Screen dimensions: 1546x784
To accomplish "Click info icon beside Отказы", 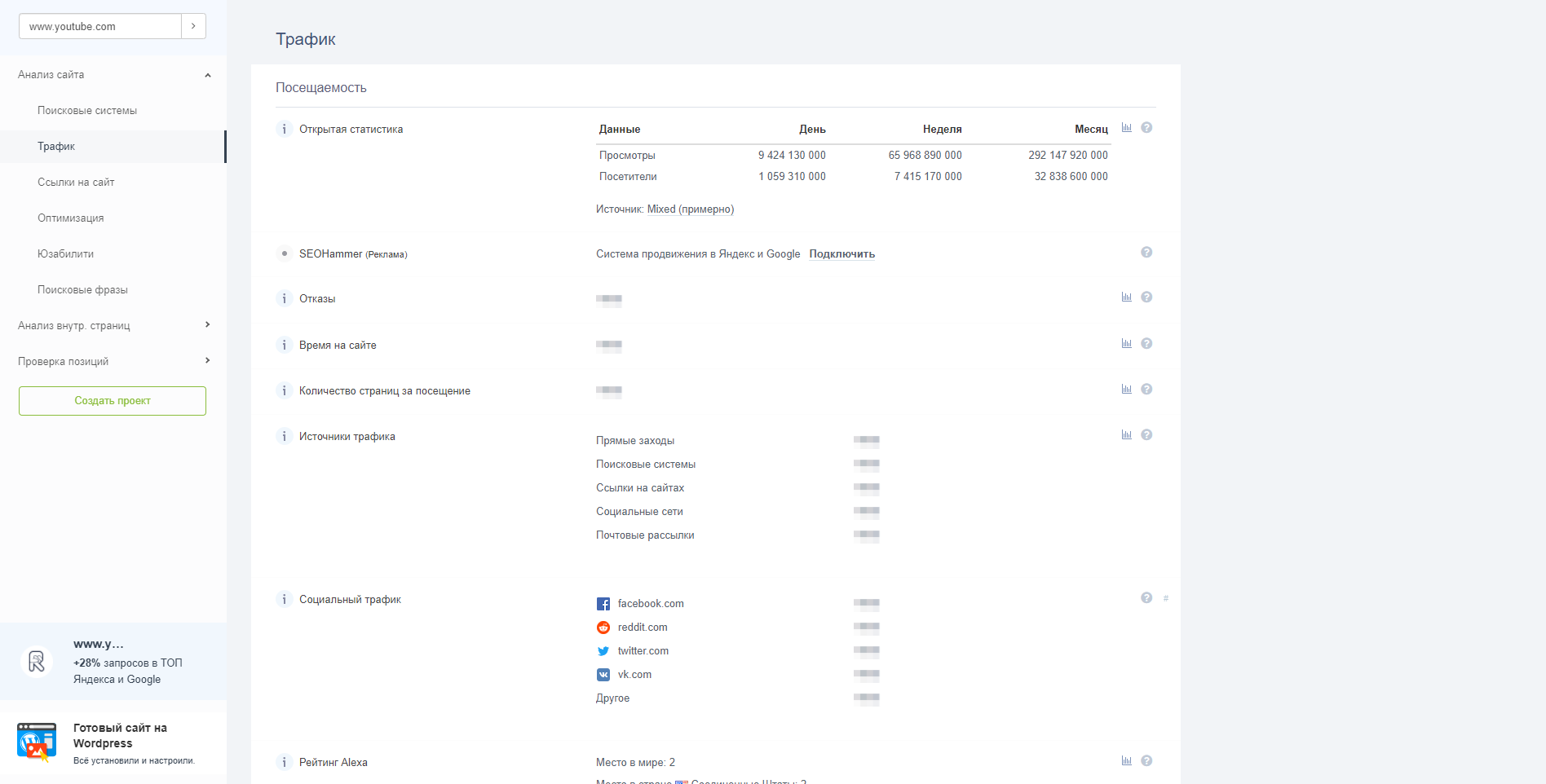I will coord(284,298).
